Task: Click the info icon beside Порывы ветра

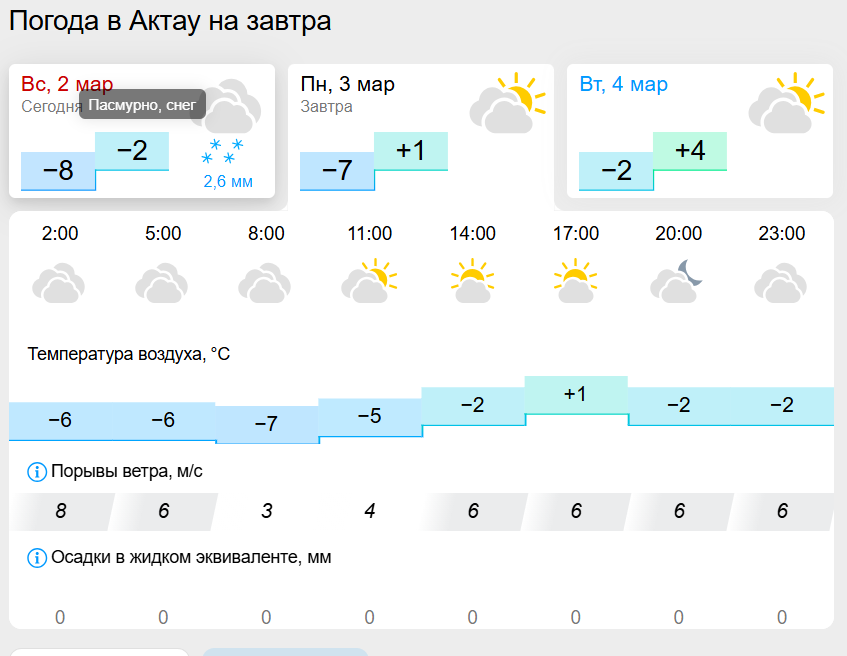Action: click(37, 471)
